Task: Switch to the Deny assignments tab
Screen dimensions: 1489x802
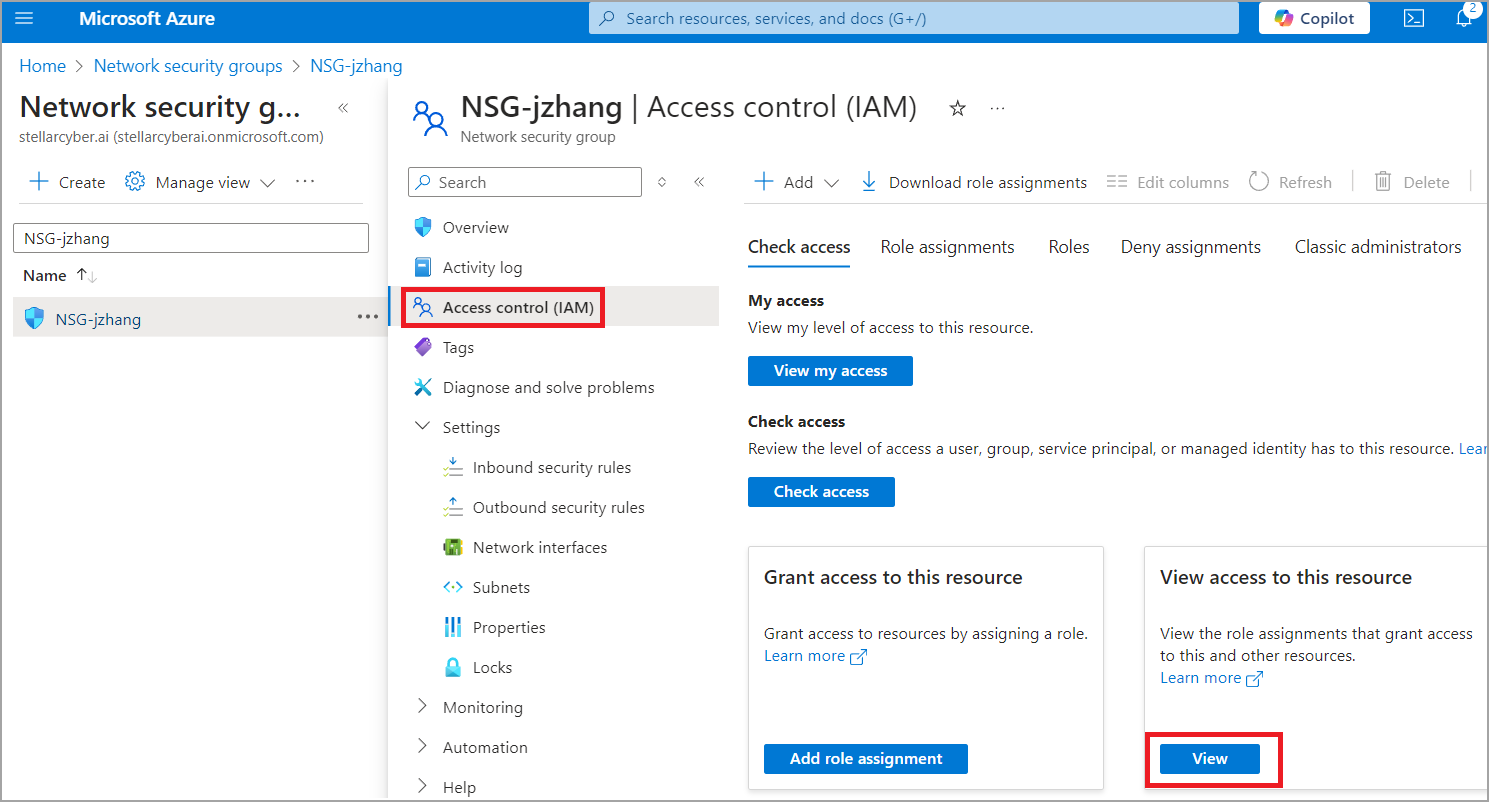Action: click(x=1190, y=247)
